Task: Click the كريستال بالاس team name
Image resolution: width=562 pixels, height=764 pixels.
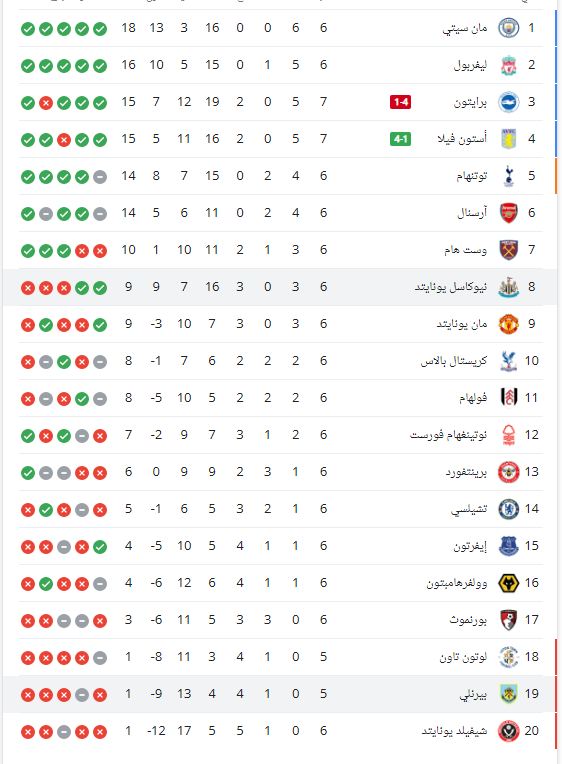Action: (x=454, y=361)
